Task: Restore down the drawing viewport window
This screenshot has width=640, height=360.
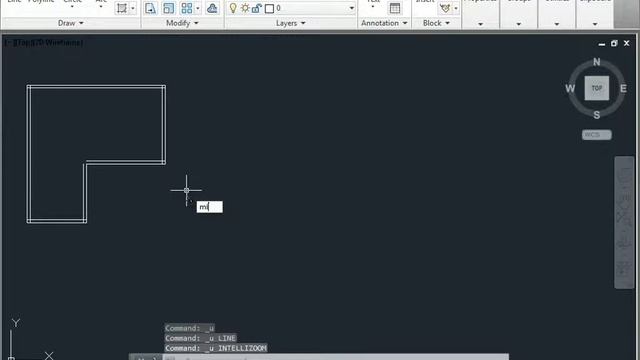Action: point(614,43)
